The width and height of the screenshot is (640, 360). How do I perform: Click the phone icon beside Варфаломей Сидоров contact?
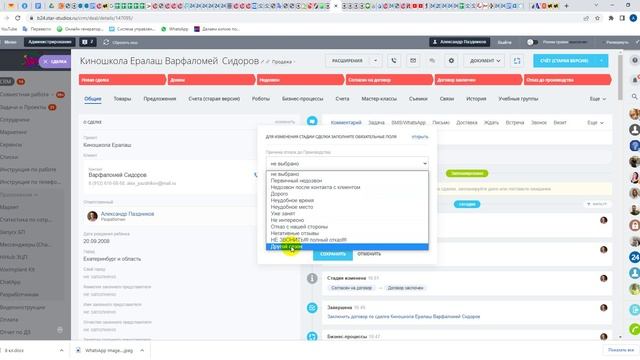pyautogui.click(x=256, y=175)
